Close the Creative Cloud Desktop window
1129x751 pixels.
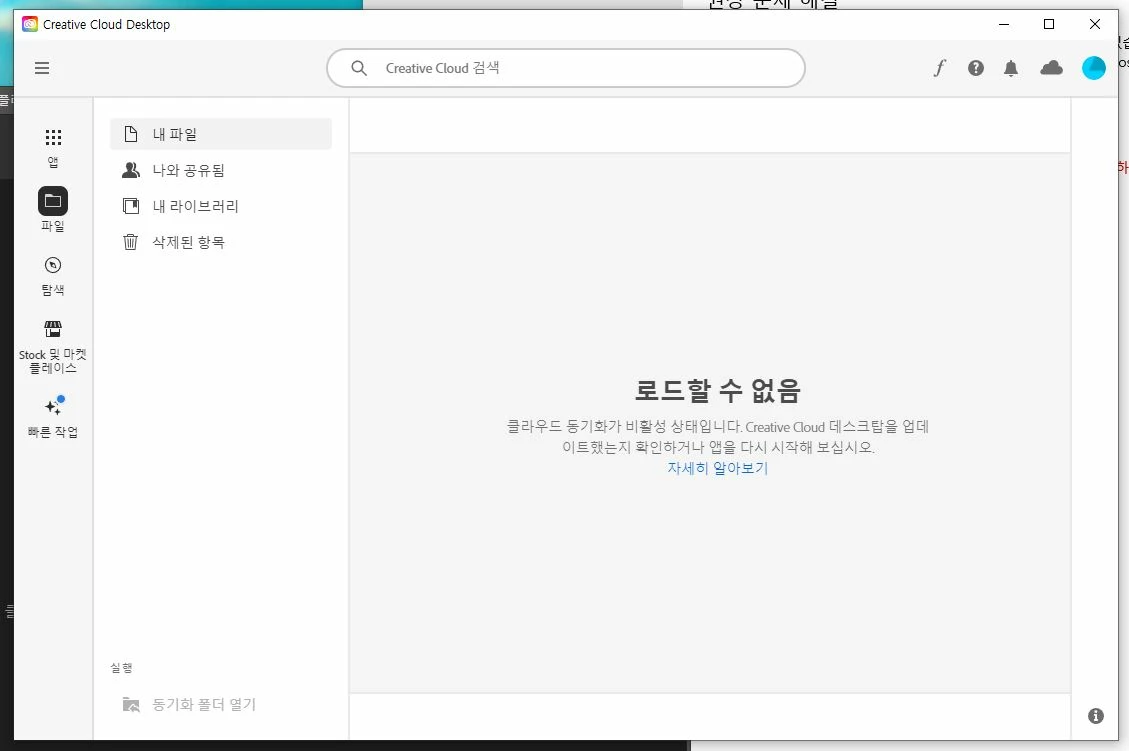[1094, 24]
